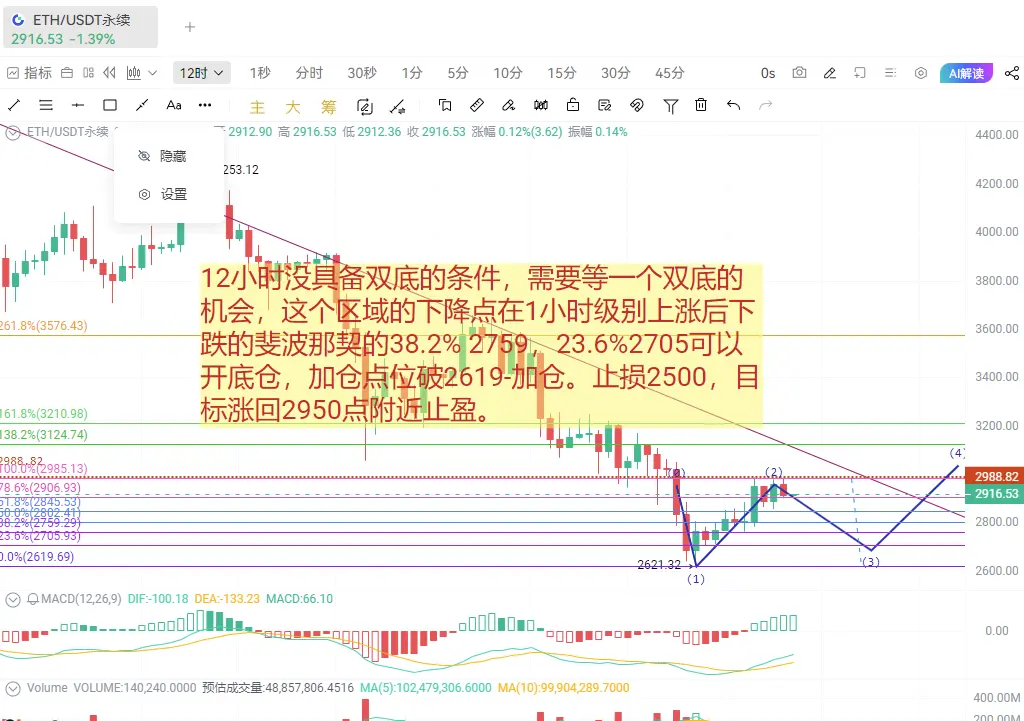
Task: Add a new tab with plus icon
Action: (190, 27)
